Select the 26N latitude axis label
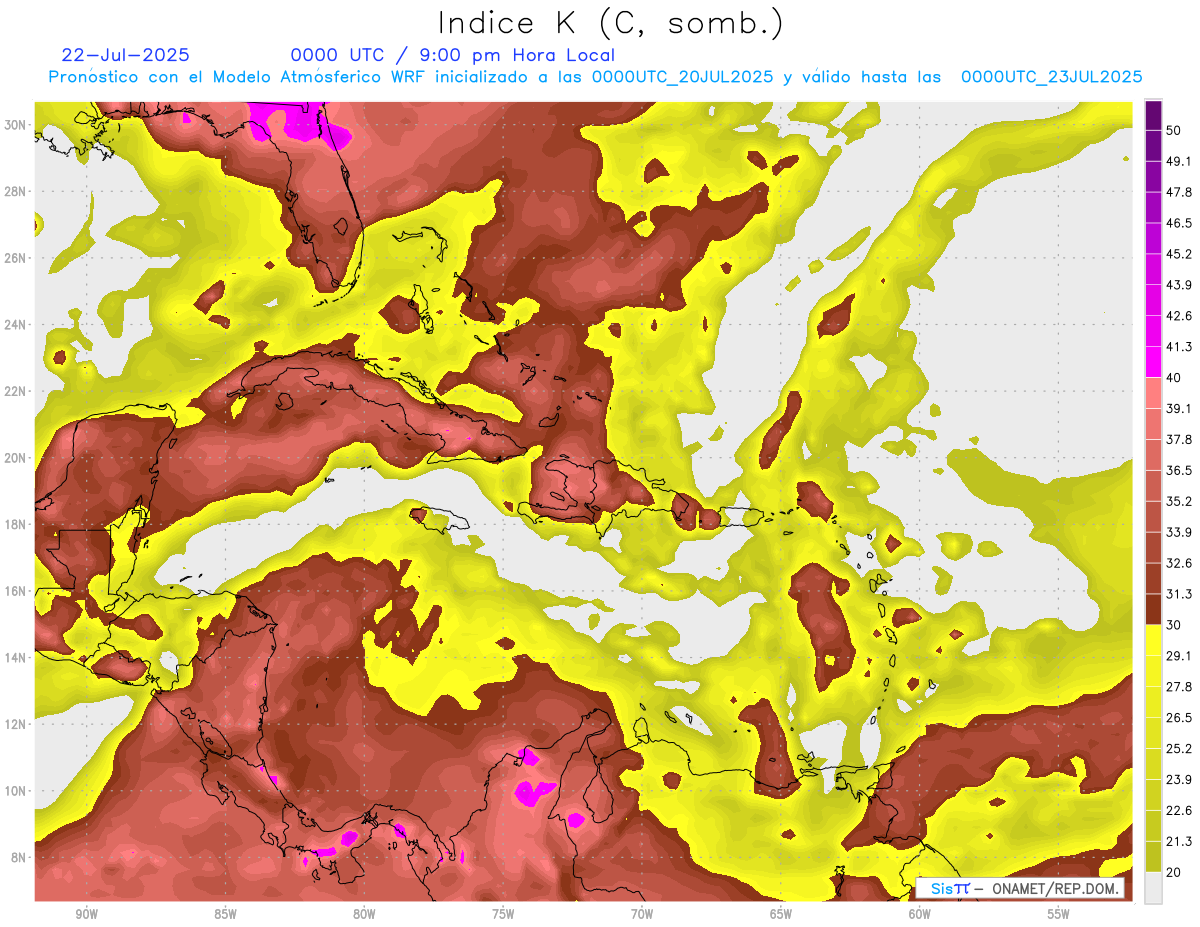Image resolution: width=1200 pixels, height=927 pixels. pos(15,258)
